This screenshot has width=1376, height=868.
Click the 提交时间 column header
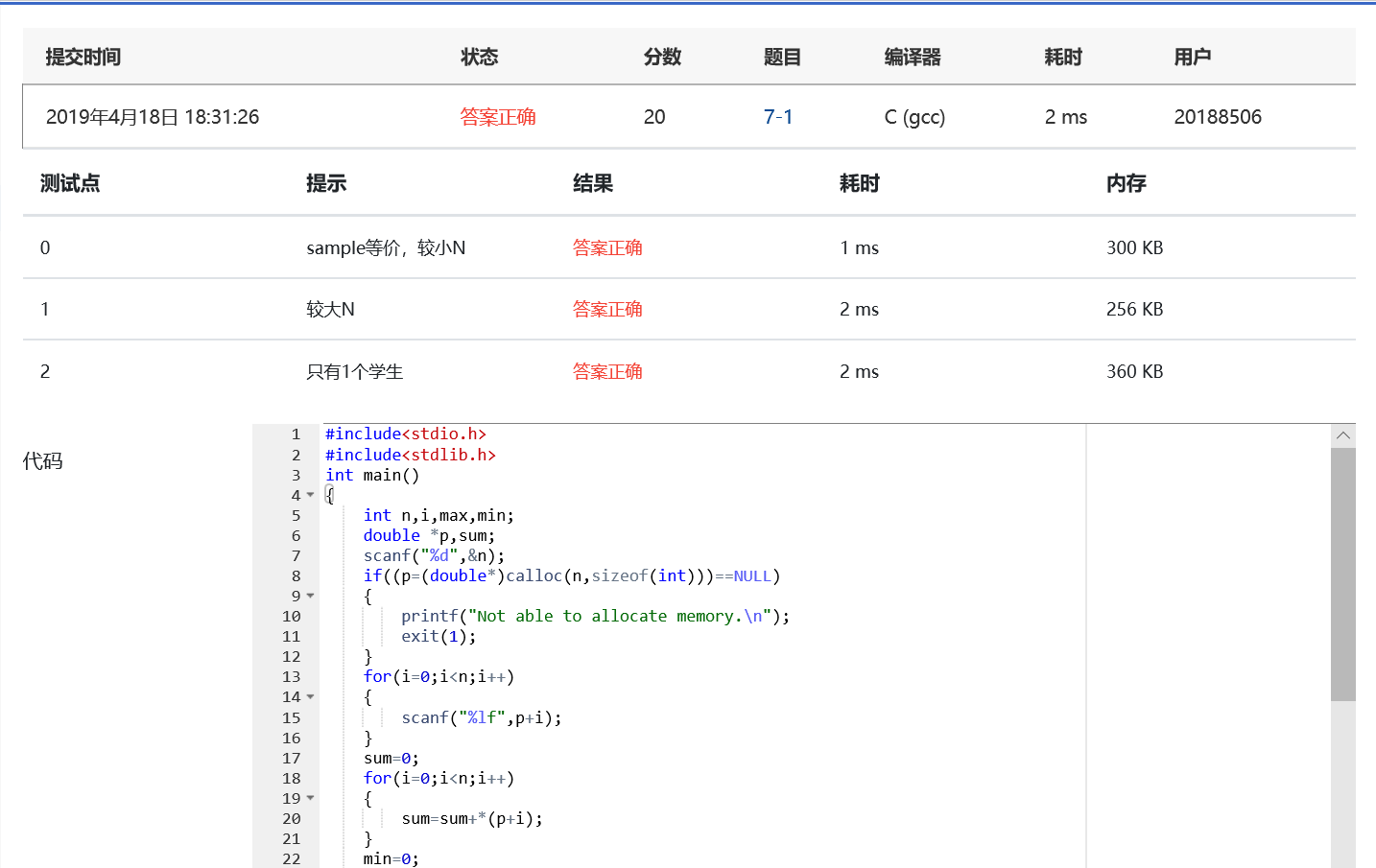point(83,57)
